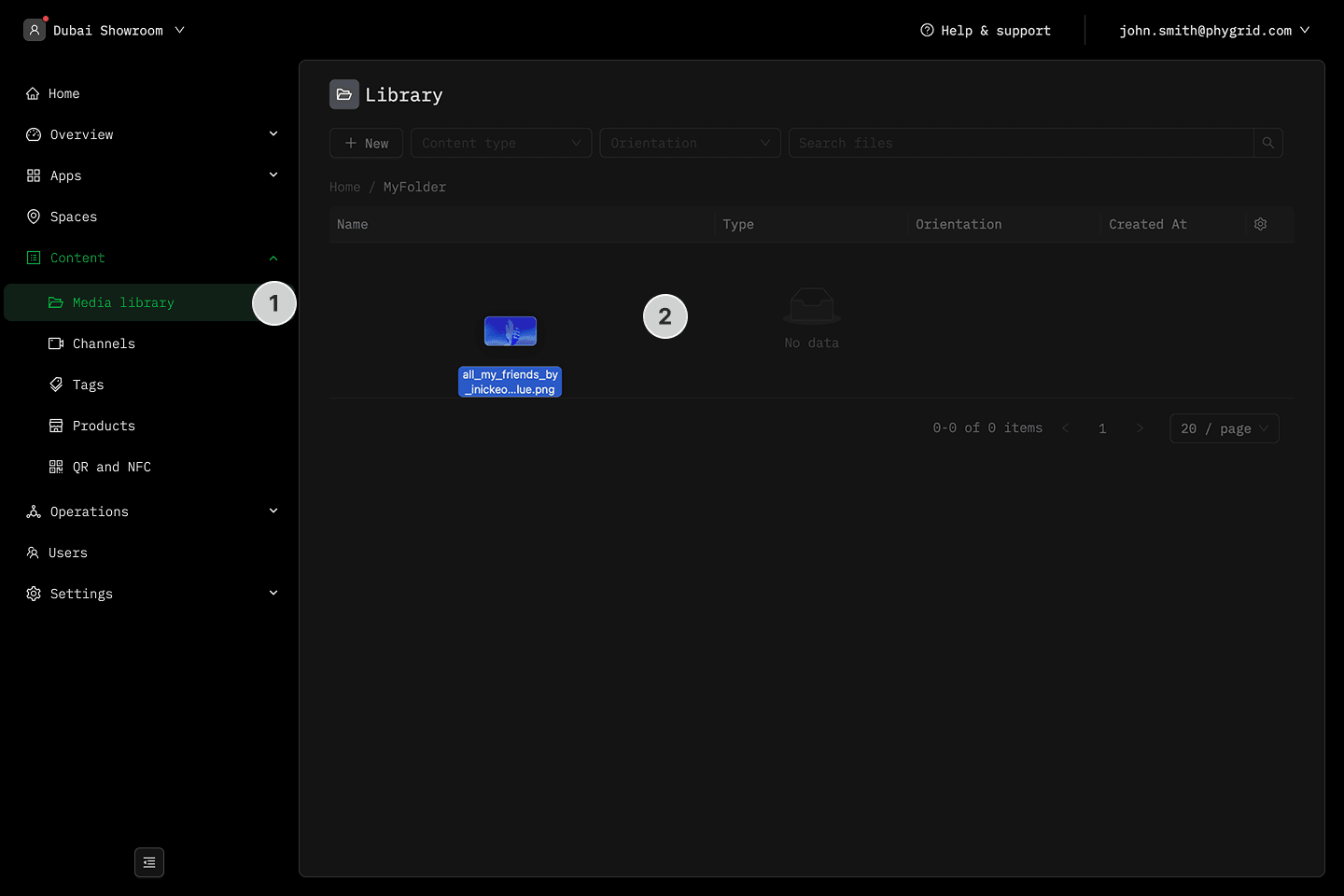Click the Dubai Showroom profile avatar icon

35,30
